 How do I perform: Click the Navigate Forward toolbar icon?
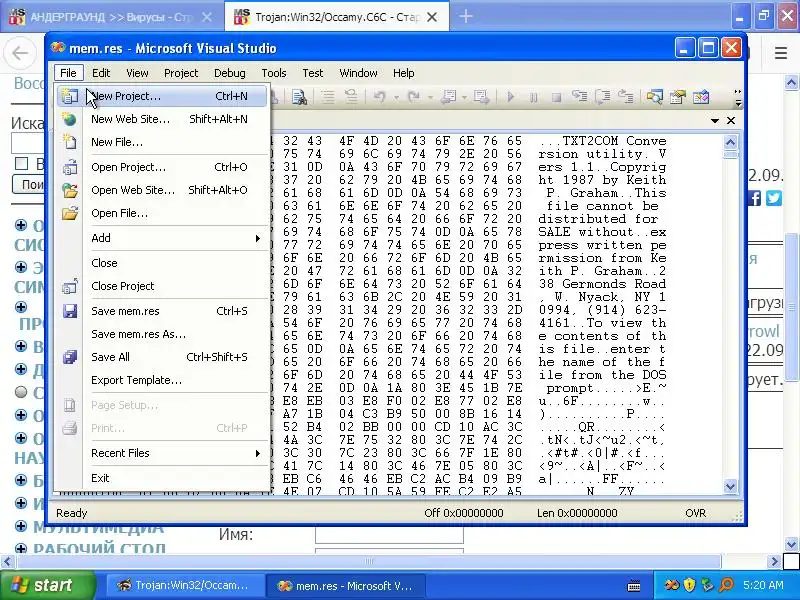point(481,97)
